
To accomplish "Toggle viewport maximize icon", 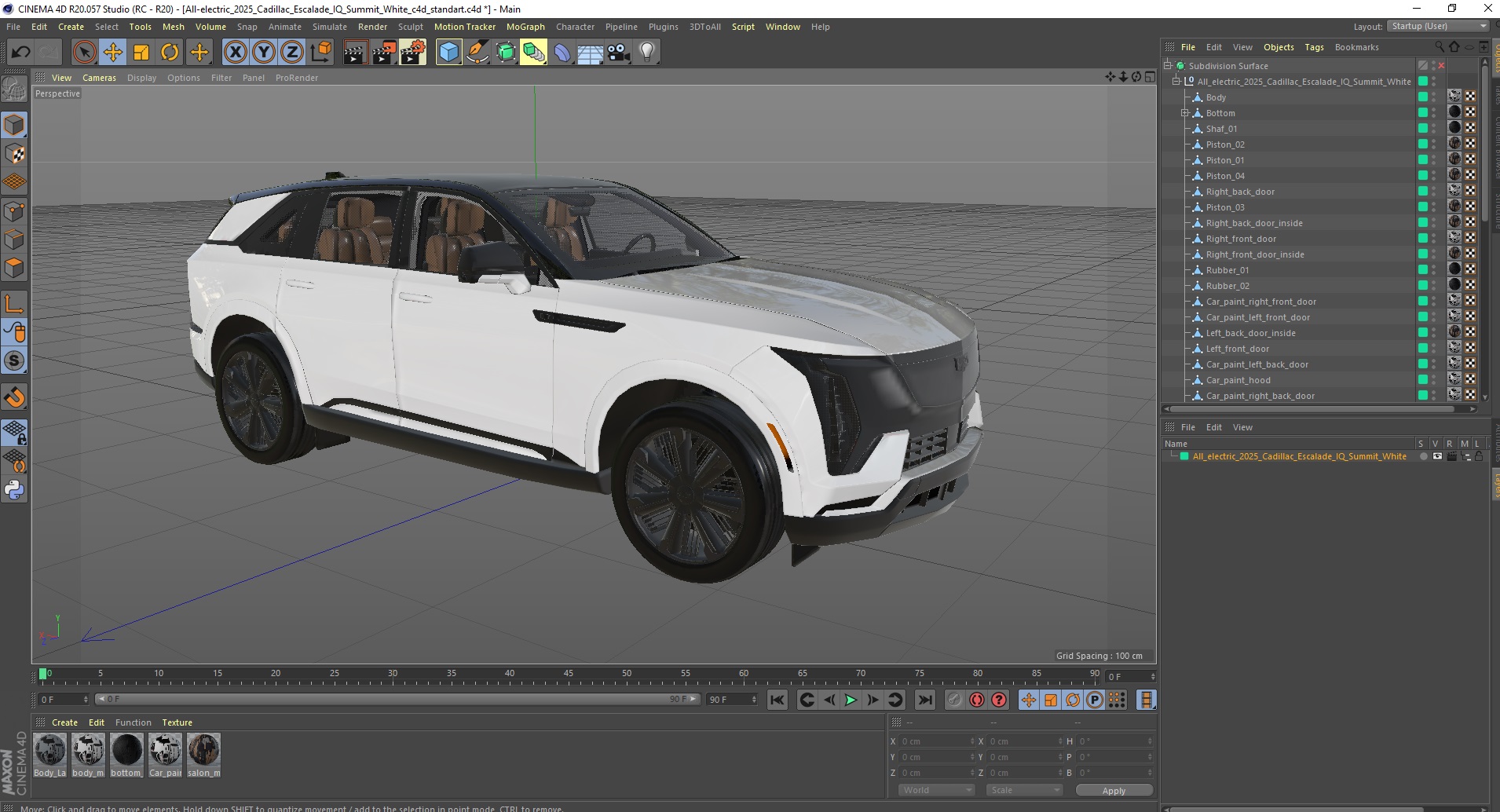I will (1150, 77).
